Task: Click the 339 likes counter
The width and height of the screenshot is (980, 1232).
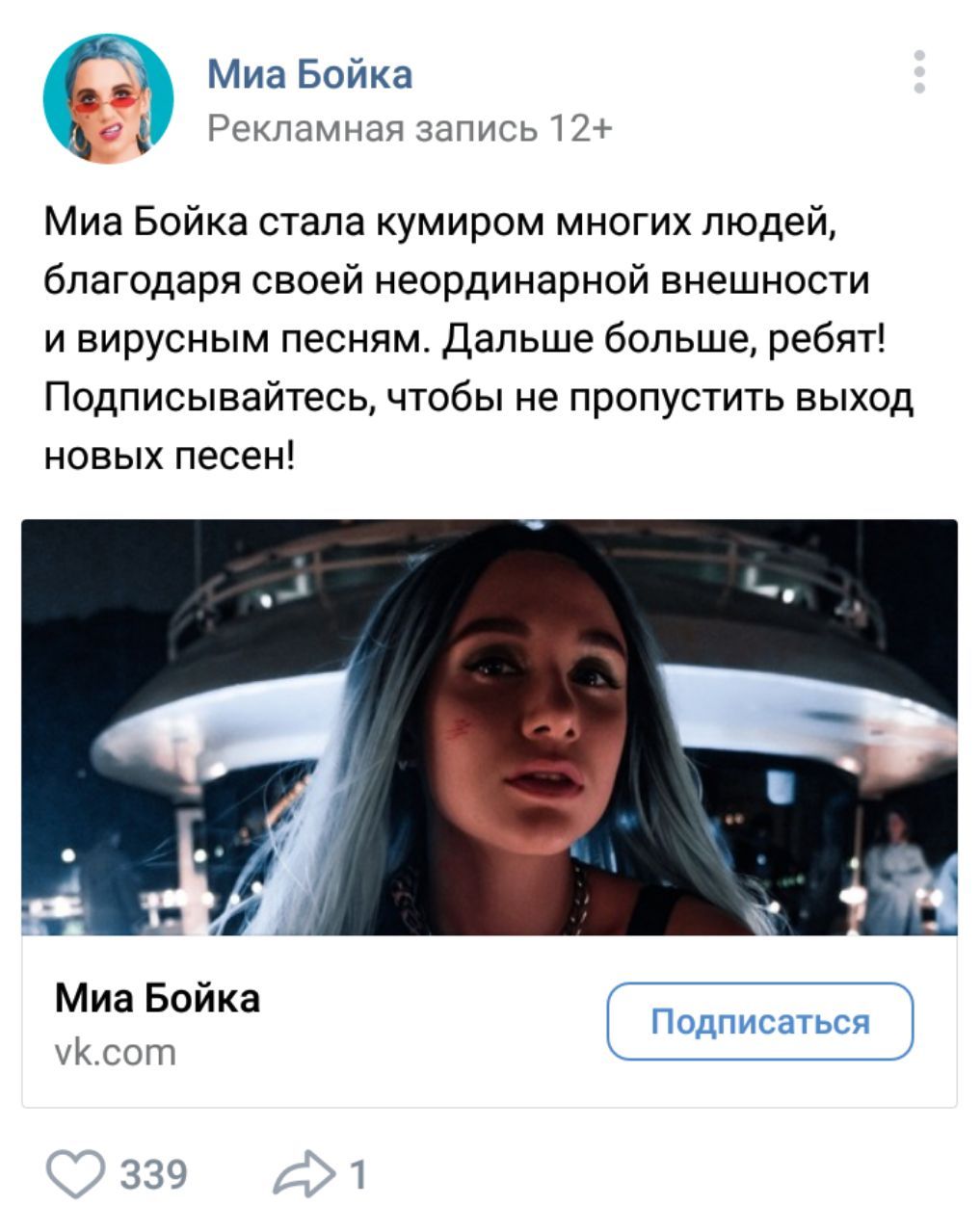Action: 154,1175
